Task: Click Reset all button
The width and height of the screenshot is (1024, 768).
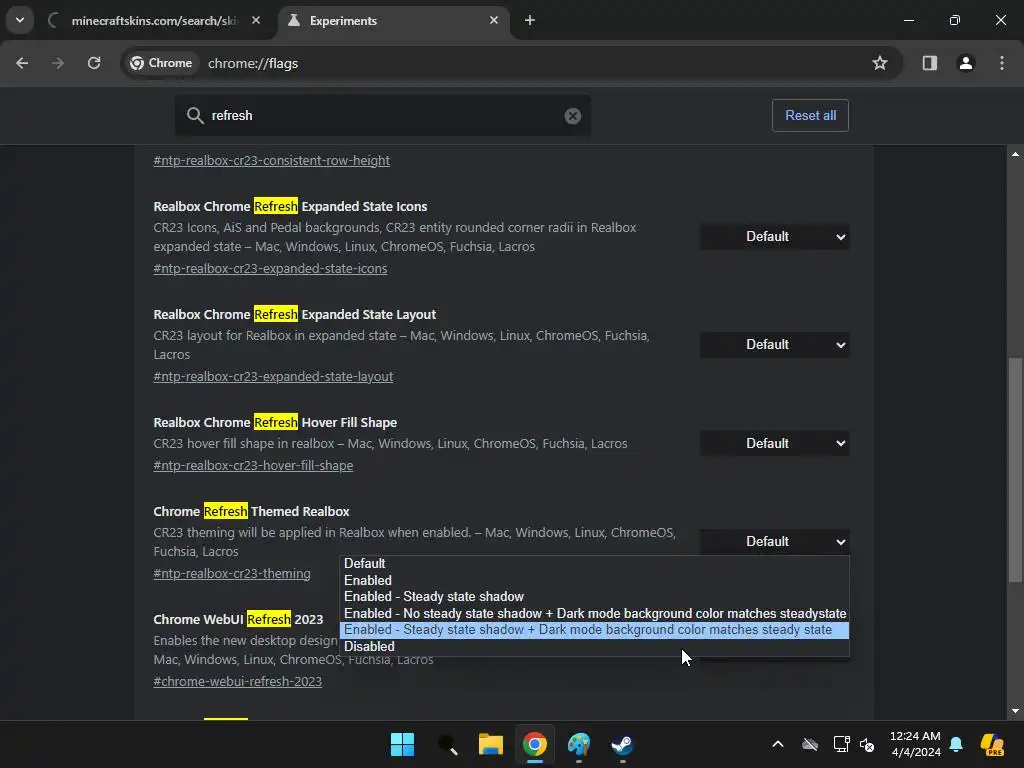Action: (x=810, y=116)
